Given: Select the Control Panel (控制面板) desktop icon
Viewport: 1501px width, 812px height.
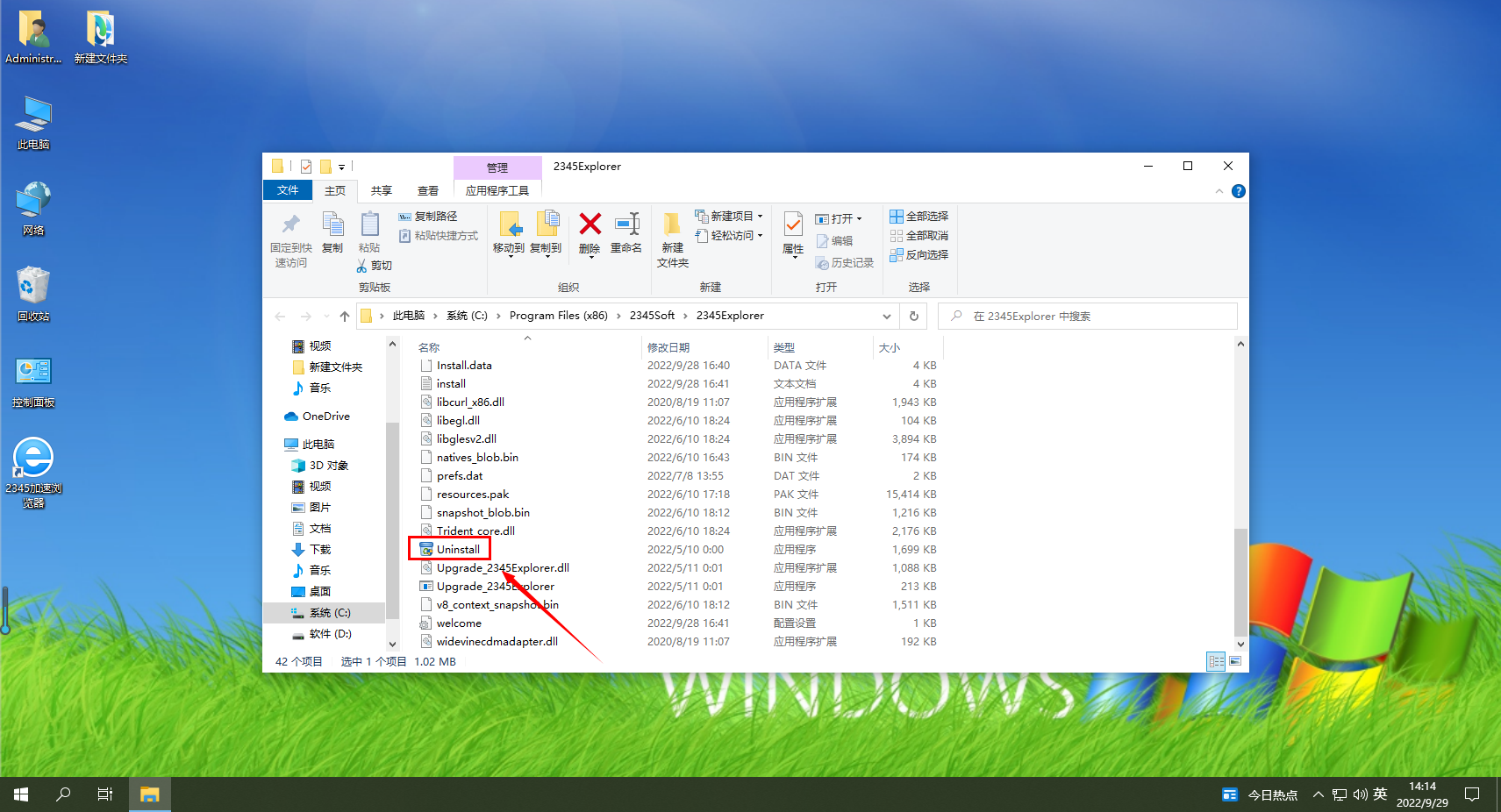Looking at the screenshot, I should click(33, 381).
